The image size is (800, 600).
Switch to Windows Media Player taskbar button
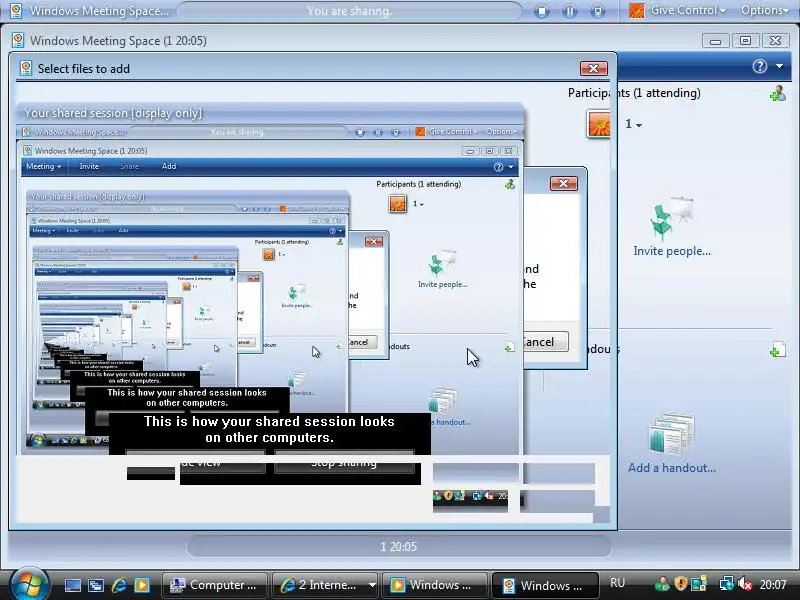tap(435, 585)
